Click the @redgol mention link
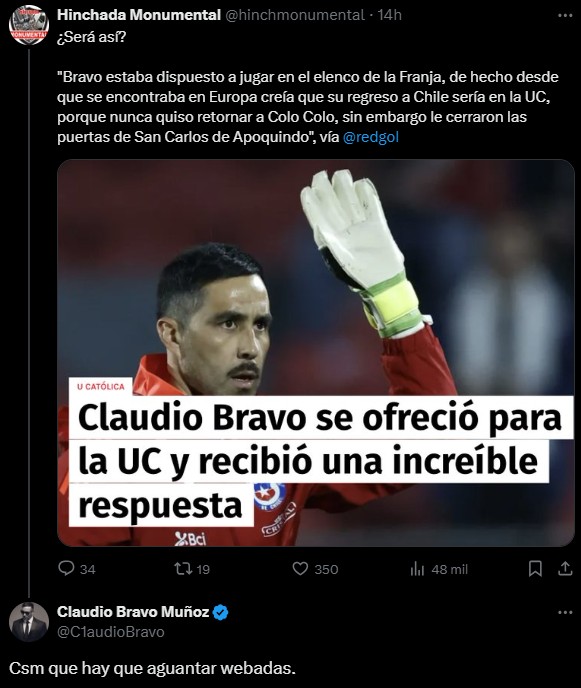This screenshot has height=688, width=581. pos(370,137)
